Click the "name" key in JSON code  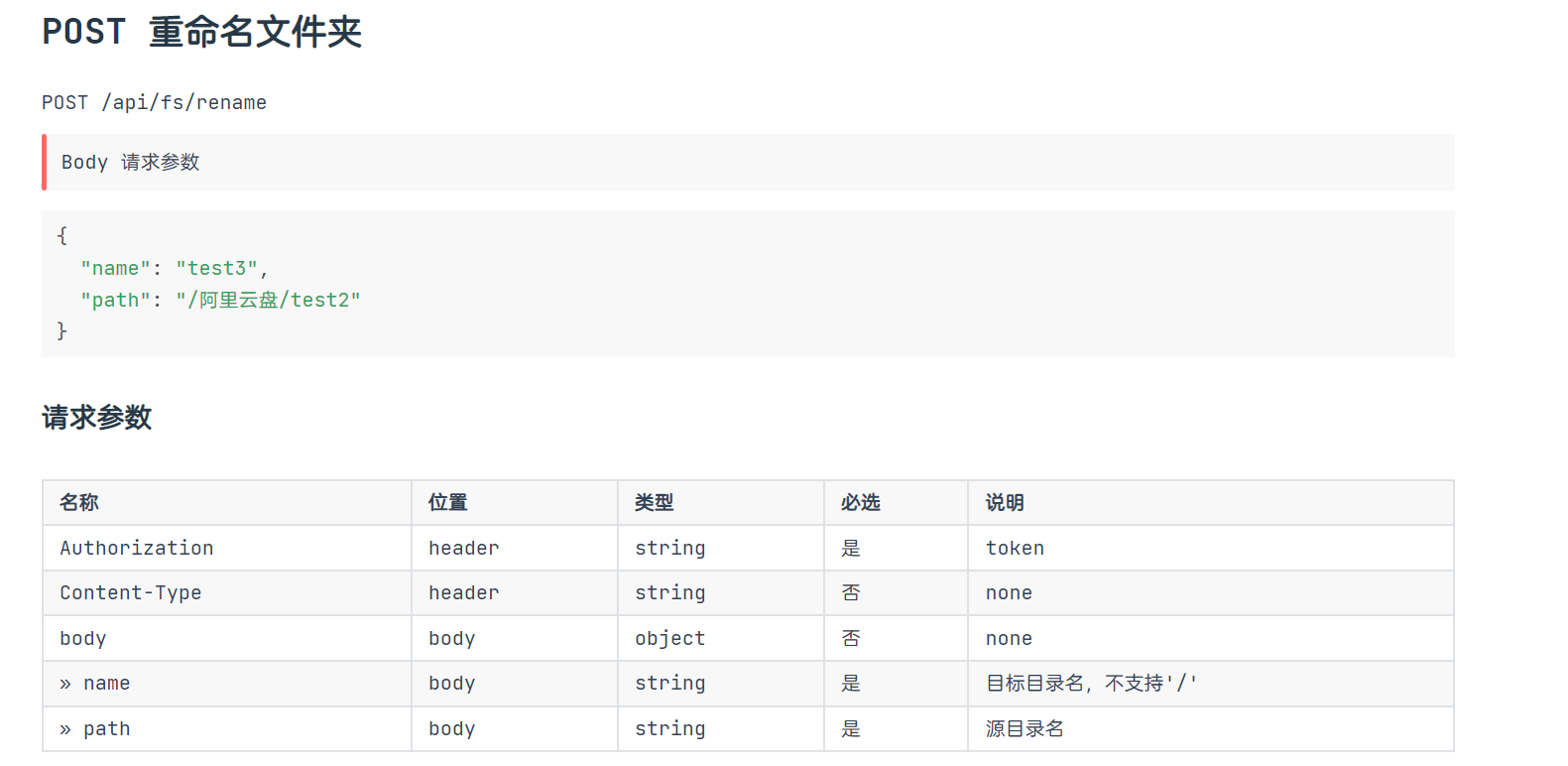click(x=115, y=268)
